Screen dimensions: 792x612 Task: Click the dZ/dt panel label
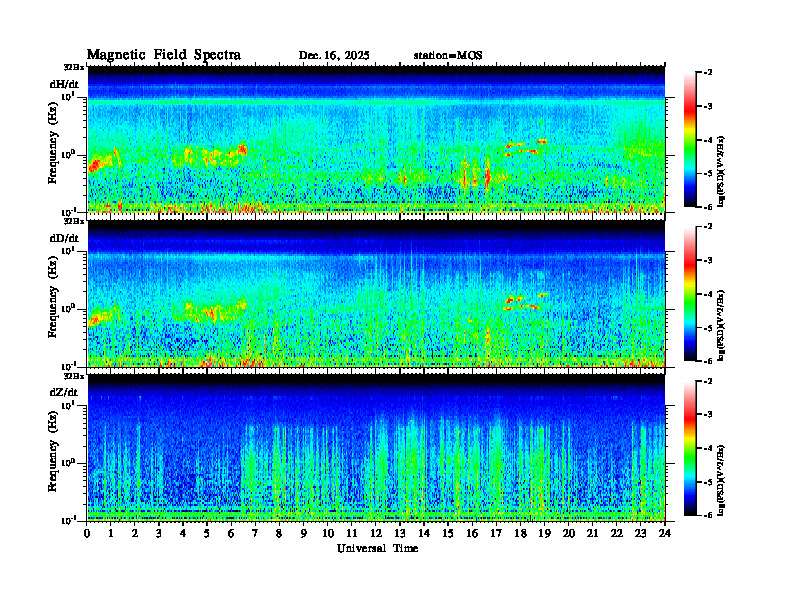(x=64, y=392)
